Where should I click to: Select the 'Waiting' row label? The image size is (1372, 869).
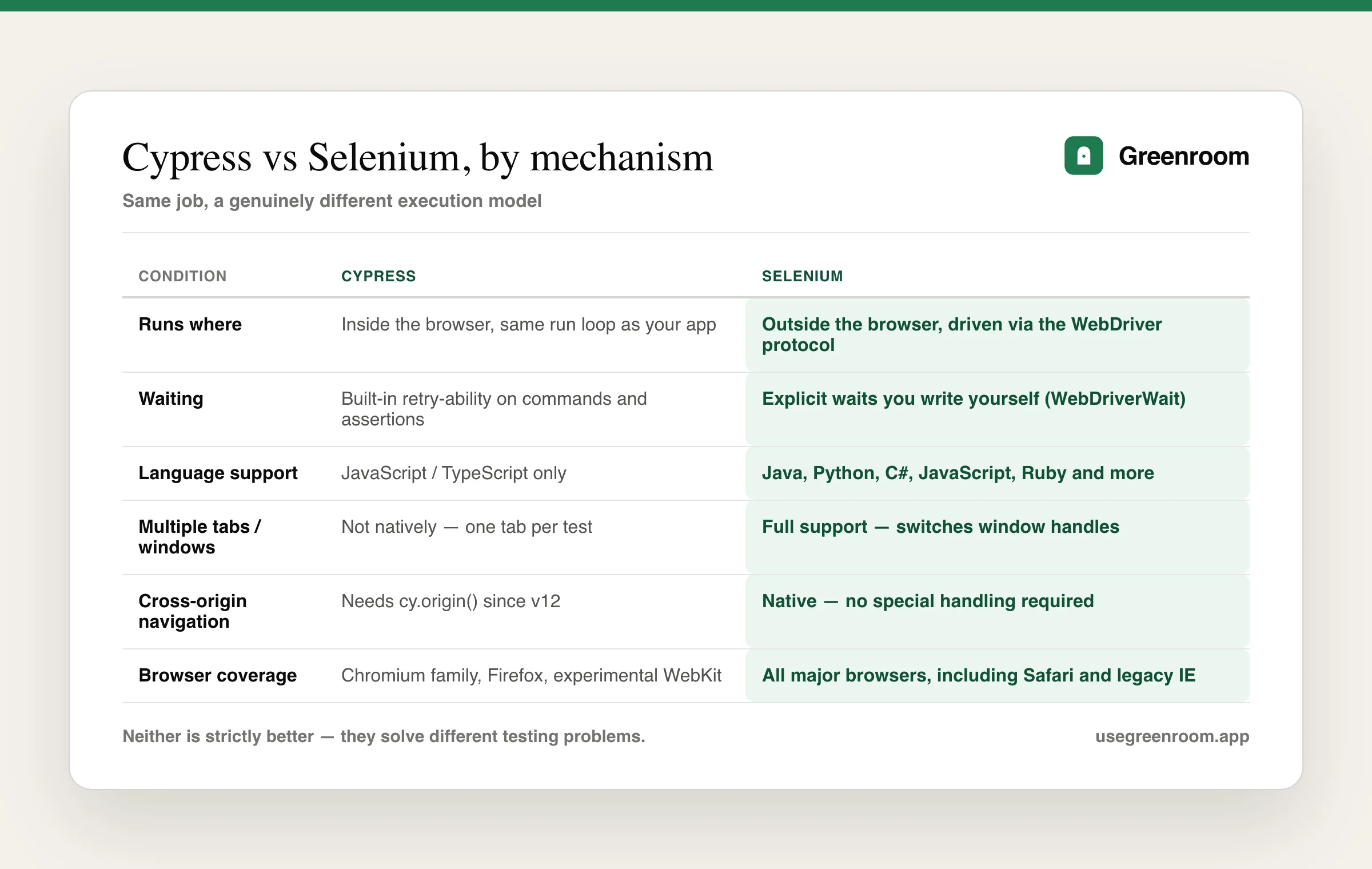171,398
